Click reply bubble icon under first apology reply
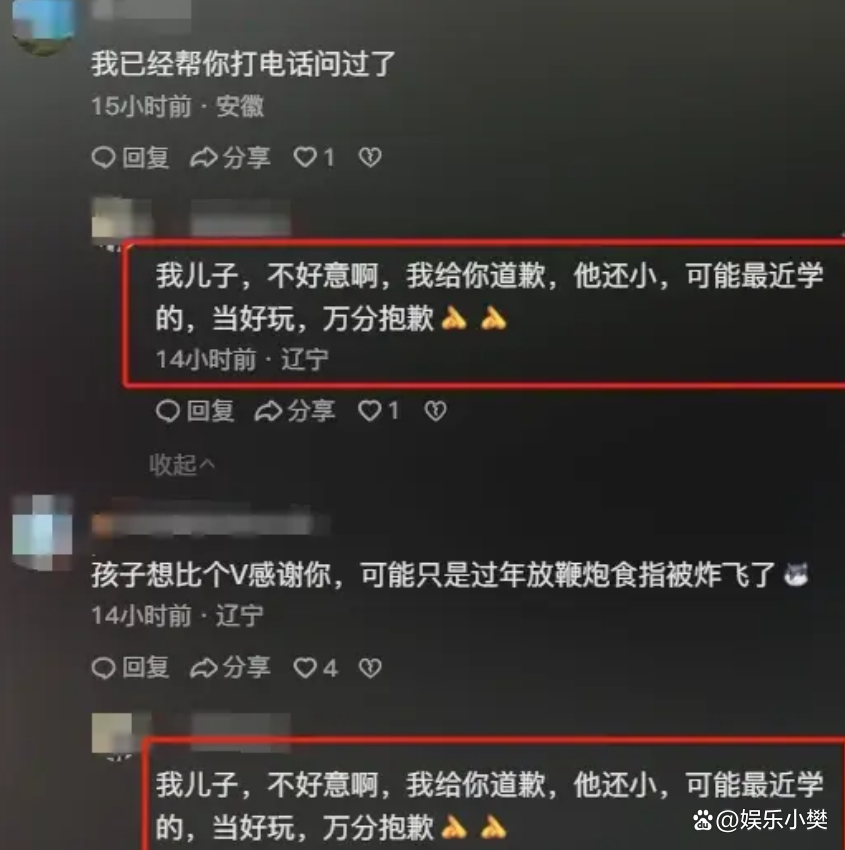The height and width of the screenshot is (850, 845). tap(168, 411)
